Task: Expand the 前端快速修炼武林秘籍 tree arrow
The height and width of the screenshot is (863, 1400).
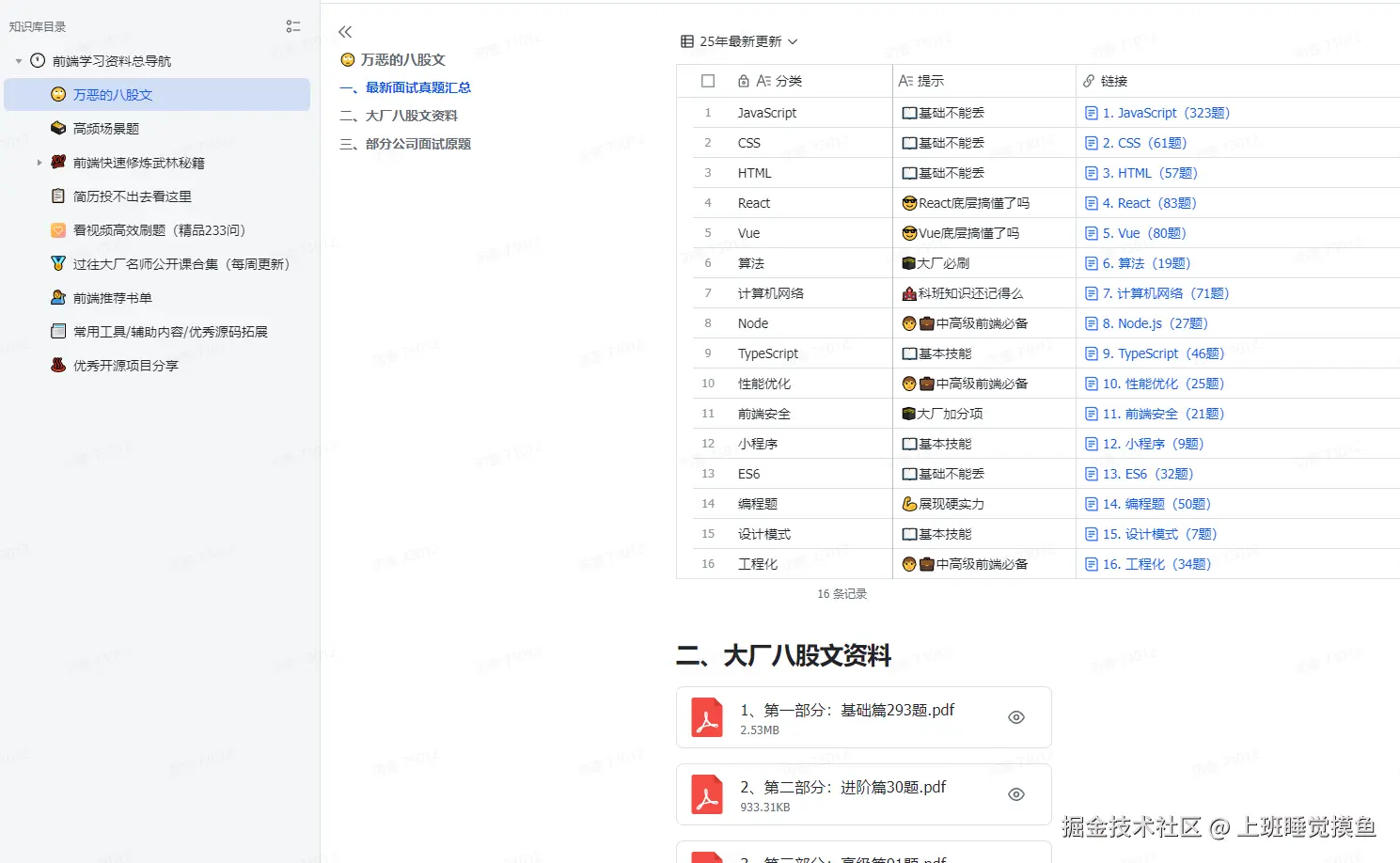Action: (39, 163)
